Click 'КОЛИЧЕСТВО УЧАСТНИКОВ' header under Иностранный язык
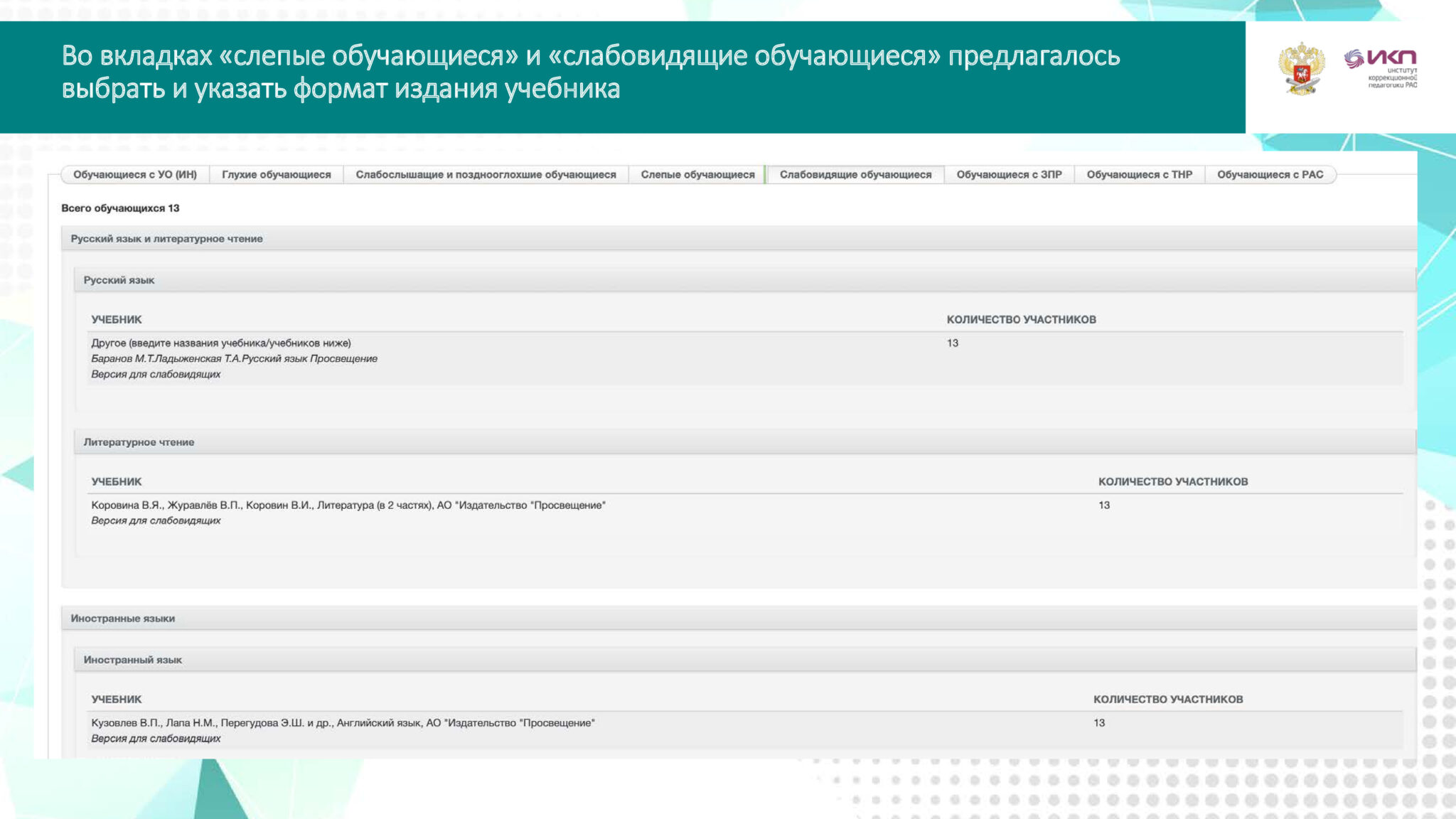This screenshot has width=1456, height=819. (1168, 699)
